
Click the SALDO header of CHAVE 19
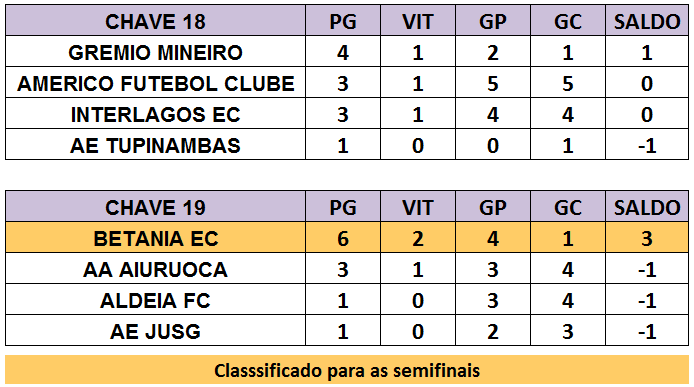(647, 206)
